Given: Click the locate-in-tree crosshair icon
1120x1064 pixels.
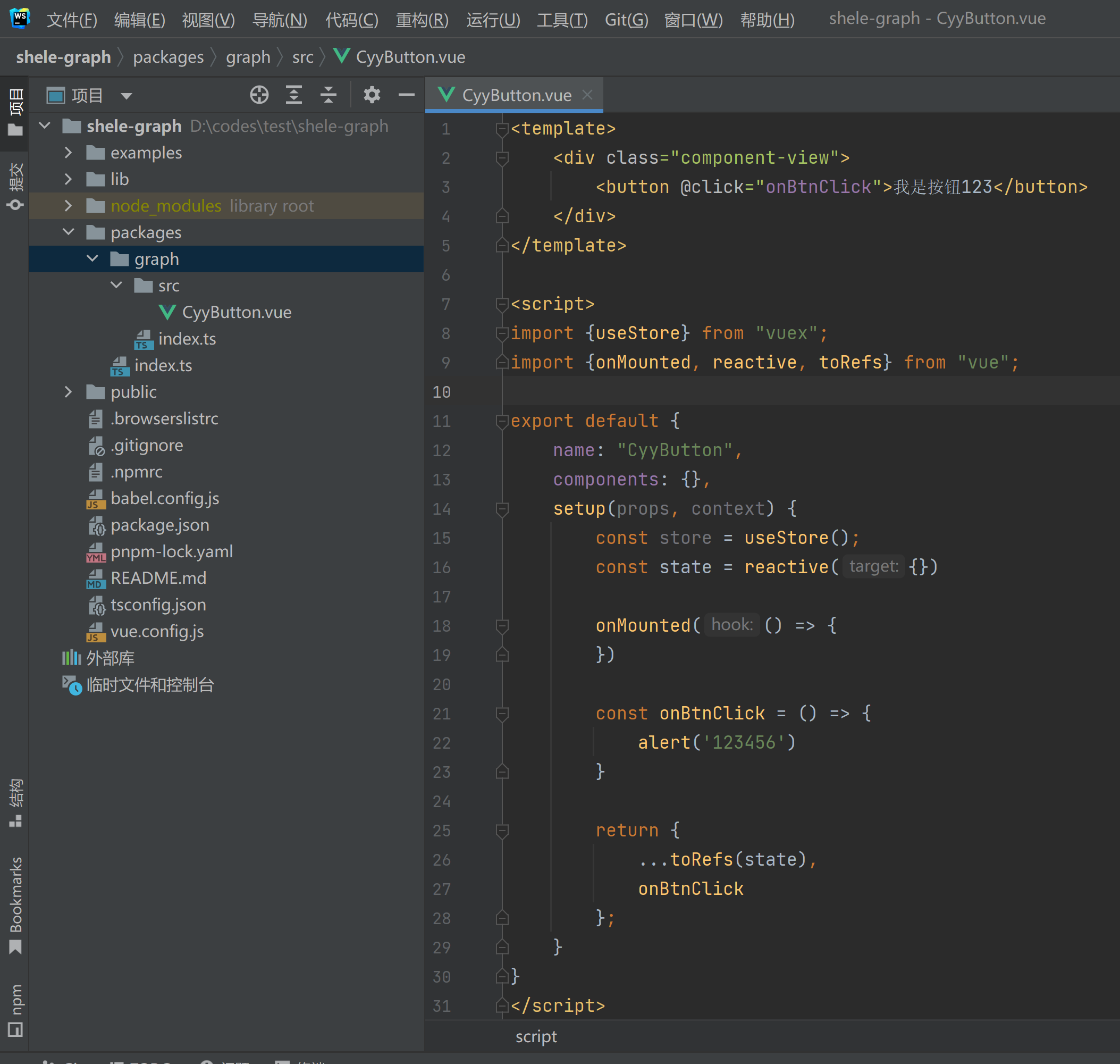Looking at the screenshot, I should click(x=259, y=95).
